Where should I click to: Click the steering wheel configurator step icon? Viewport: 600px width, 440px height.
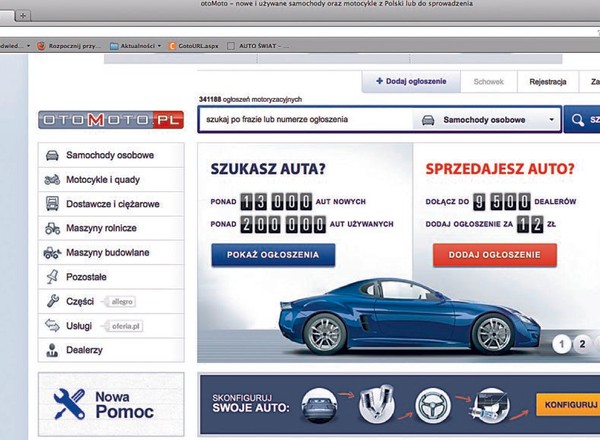pos(433,406)
